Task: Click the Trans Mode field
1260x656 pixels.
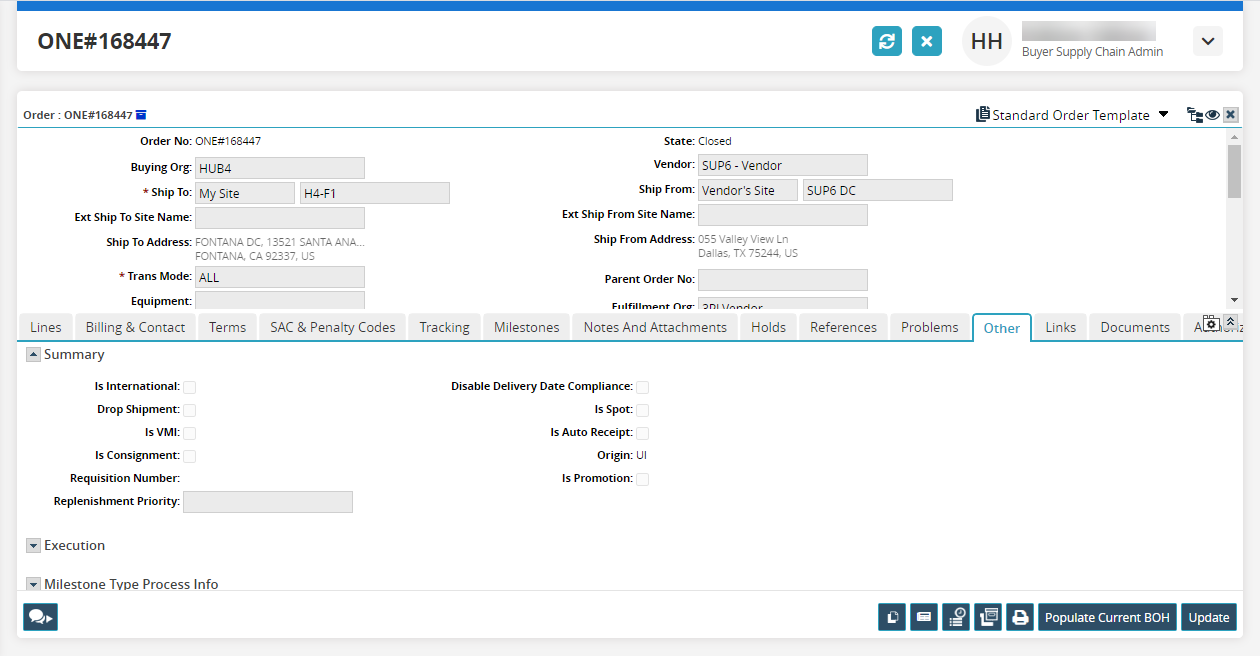Action: pos(280,277)
